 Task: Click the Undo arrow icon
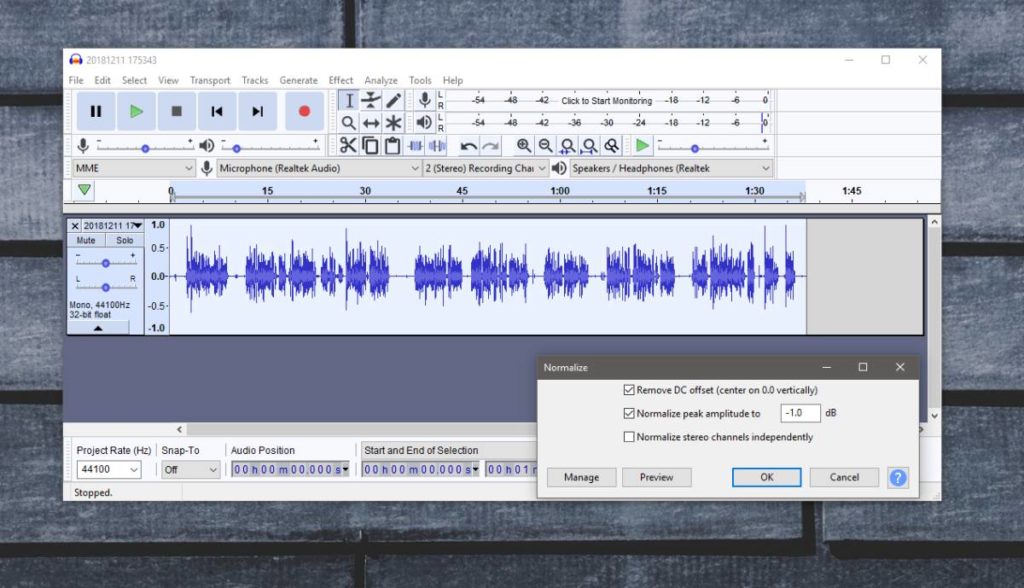coord(468,145)
